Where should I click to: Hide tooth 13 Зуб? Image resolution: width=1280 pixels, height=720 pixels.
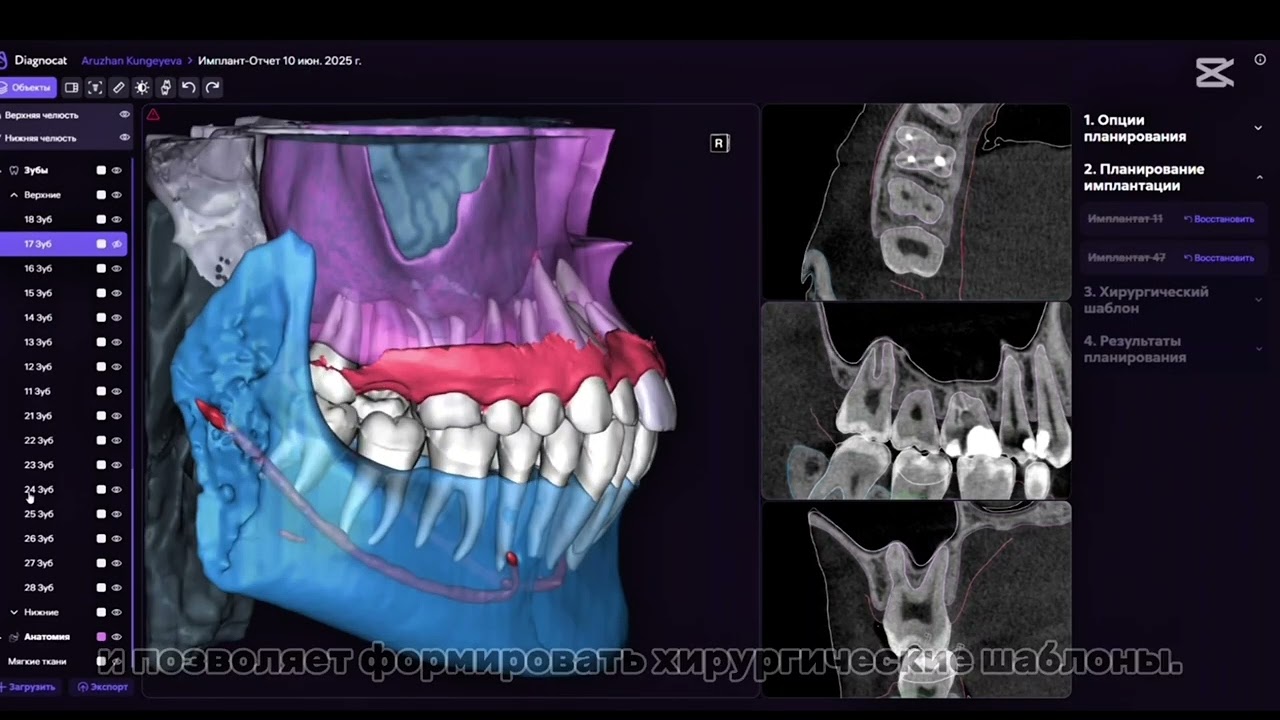(117, 342)
